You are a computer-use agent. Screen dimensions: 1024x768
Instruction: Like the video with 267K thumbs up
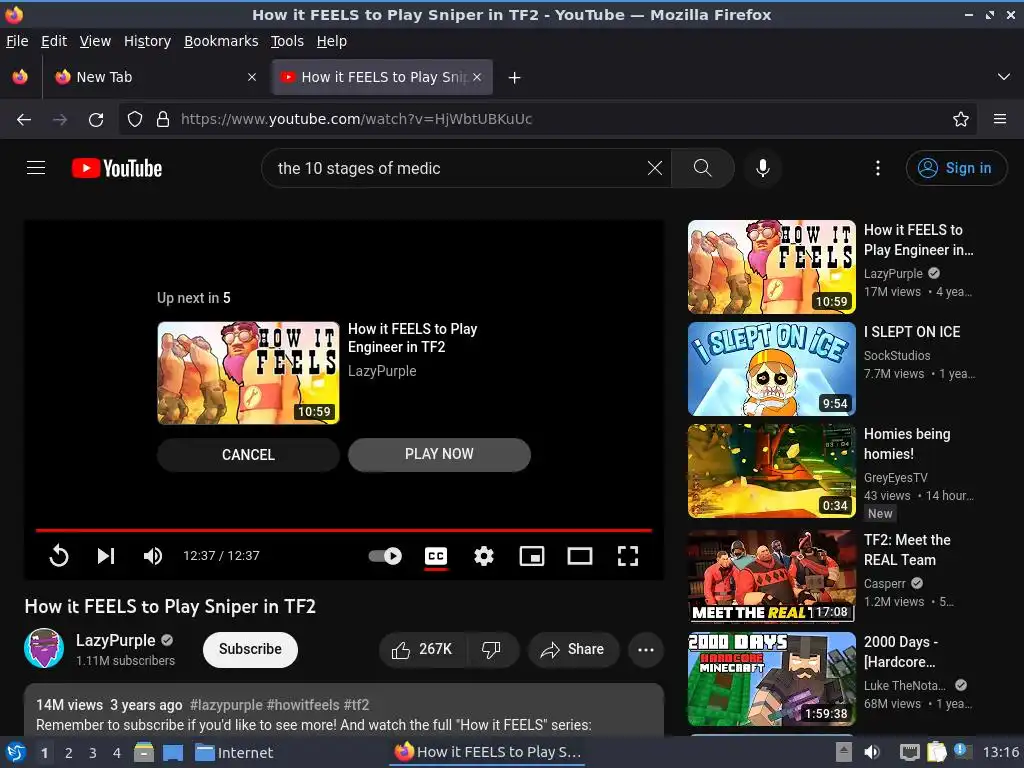(x=423, y=649)
